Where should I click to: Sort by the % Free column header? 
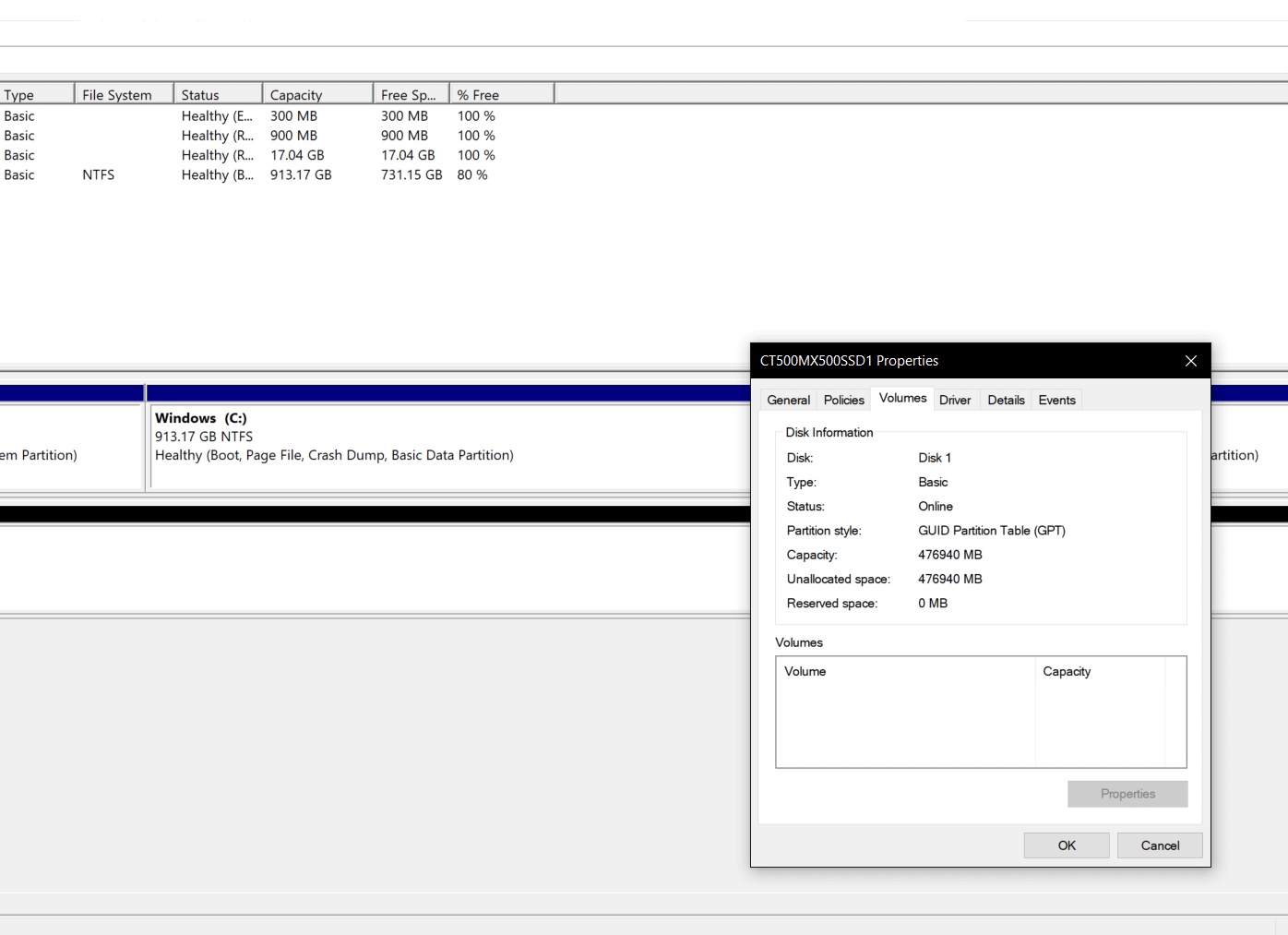(x=501, y=94)
